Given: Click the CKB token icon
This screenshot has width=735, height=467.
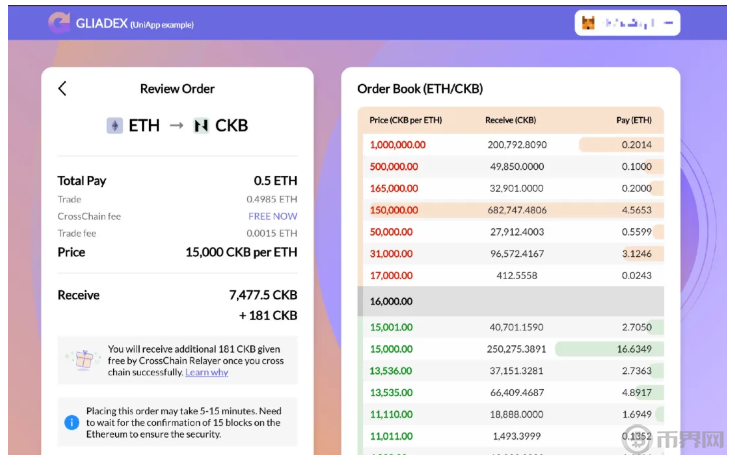Looking at the screenshot, I should click(x=202, y=125).
